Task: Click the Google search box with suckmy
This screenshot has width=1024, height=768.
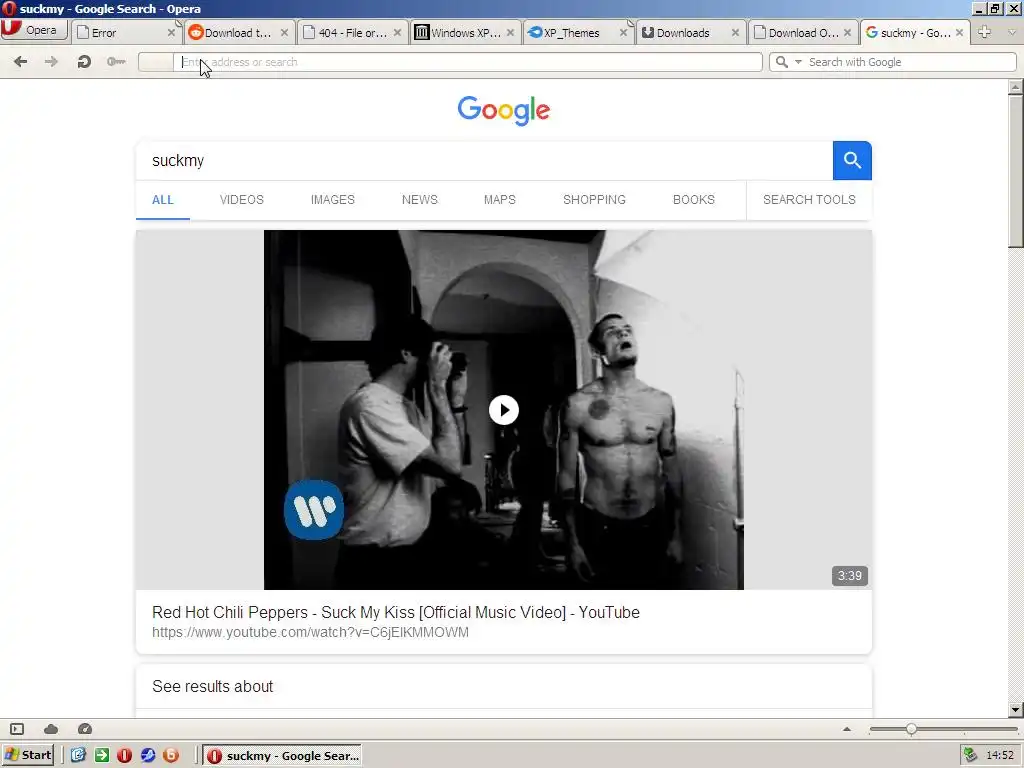Action: click(x=484, y=161)
